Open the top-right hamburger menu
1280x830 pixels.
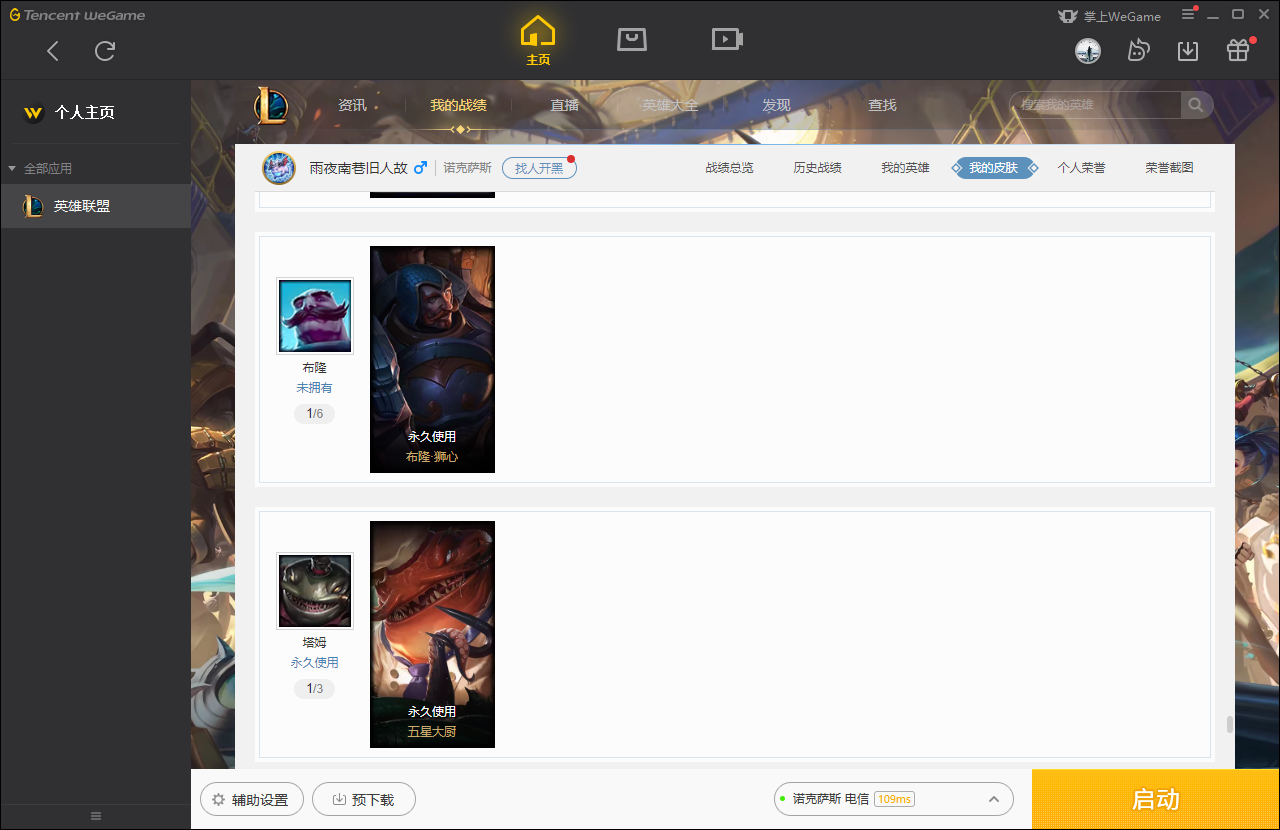pyautogui.click(x=1189, y=14)
